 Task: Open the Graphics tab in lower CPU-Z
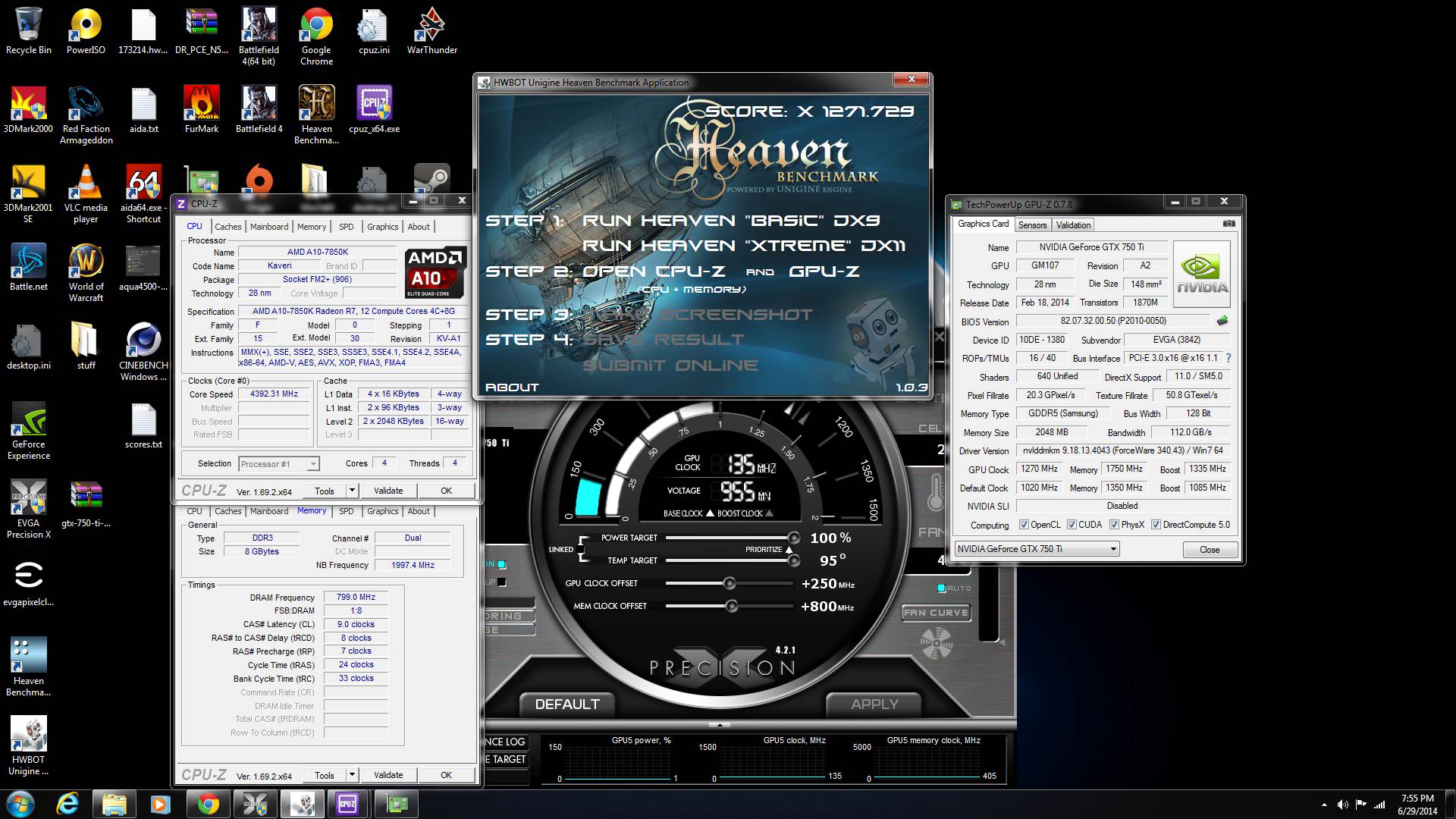(382, 511)
